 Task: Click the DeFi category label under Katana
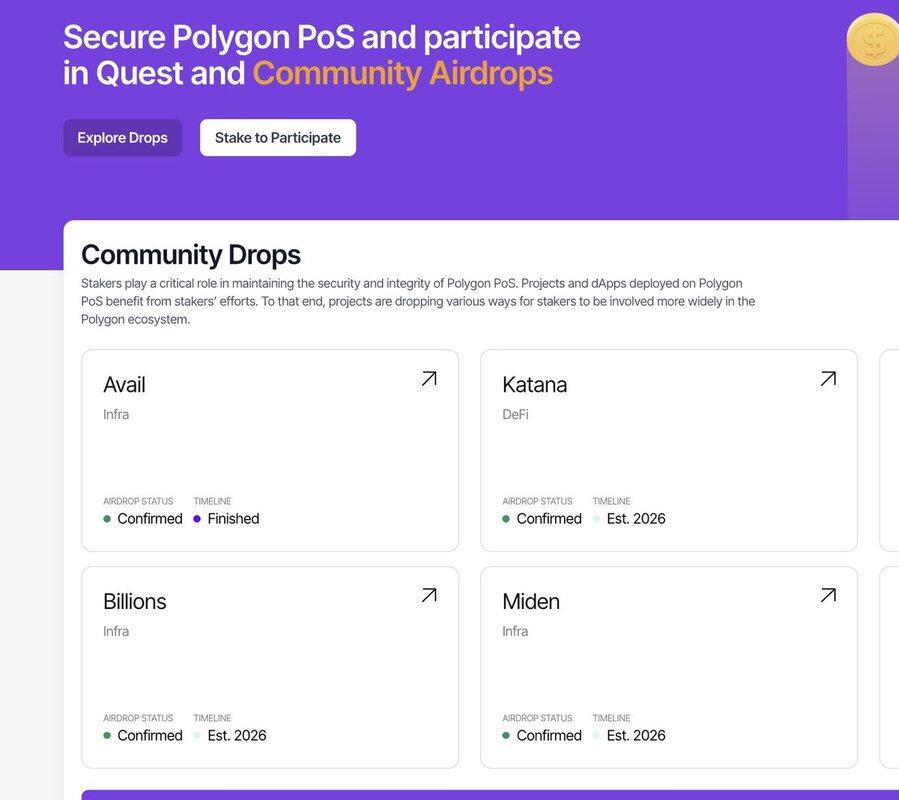tap(515, 414)
